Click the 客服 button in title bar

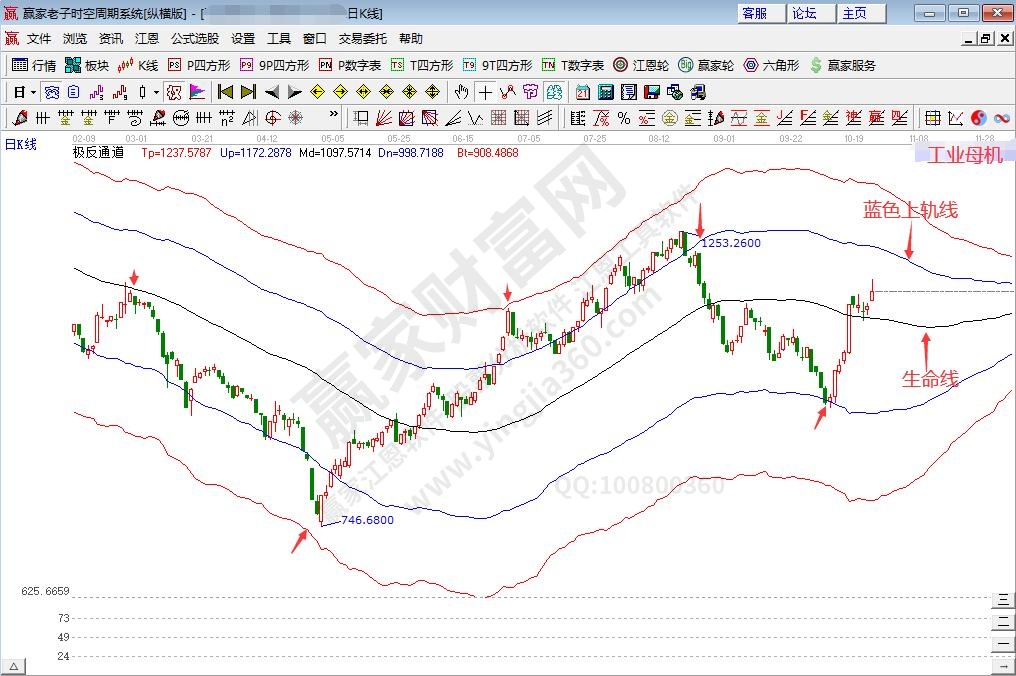pyautogui.click(x=755, y=13)
